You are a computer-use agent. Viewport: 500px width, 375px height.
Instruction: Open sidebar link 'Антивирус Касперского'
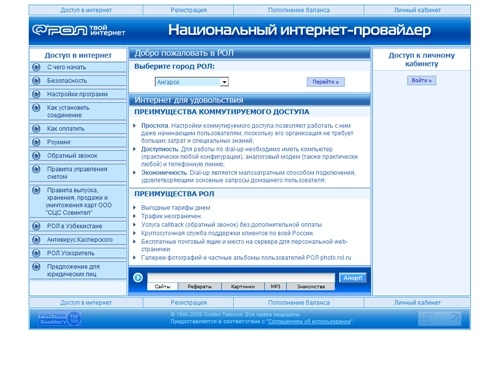click(80, 240)
